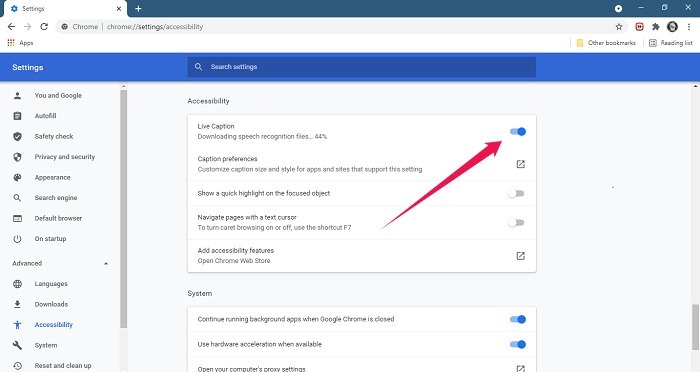The width and height of the screenshot is (700, 372).
Task: Open Search engine section
Action: click(x=56, y=198)
